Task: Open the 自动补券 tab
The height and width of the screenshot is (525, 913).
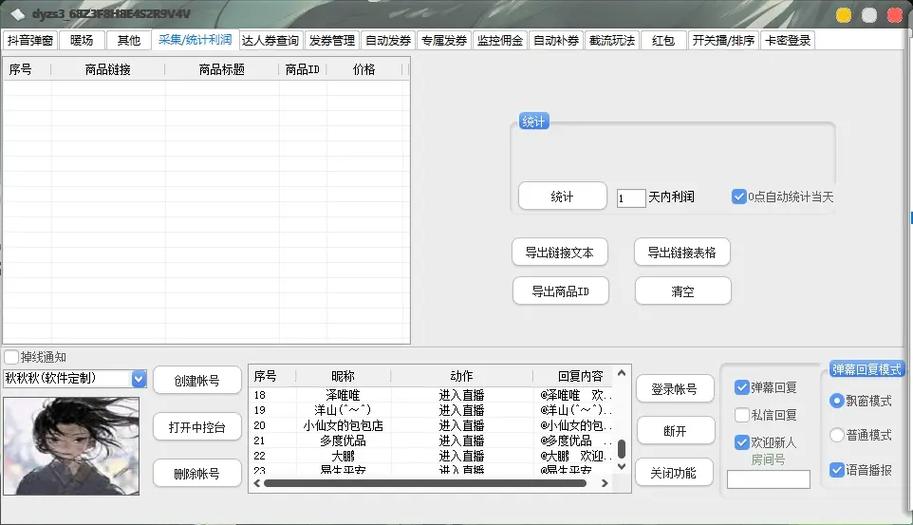Action: (x=556, y=40)
